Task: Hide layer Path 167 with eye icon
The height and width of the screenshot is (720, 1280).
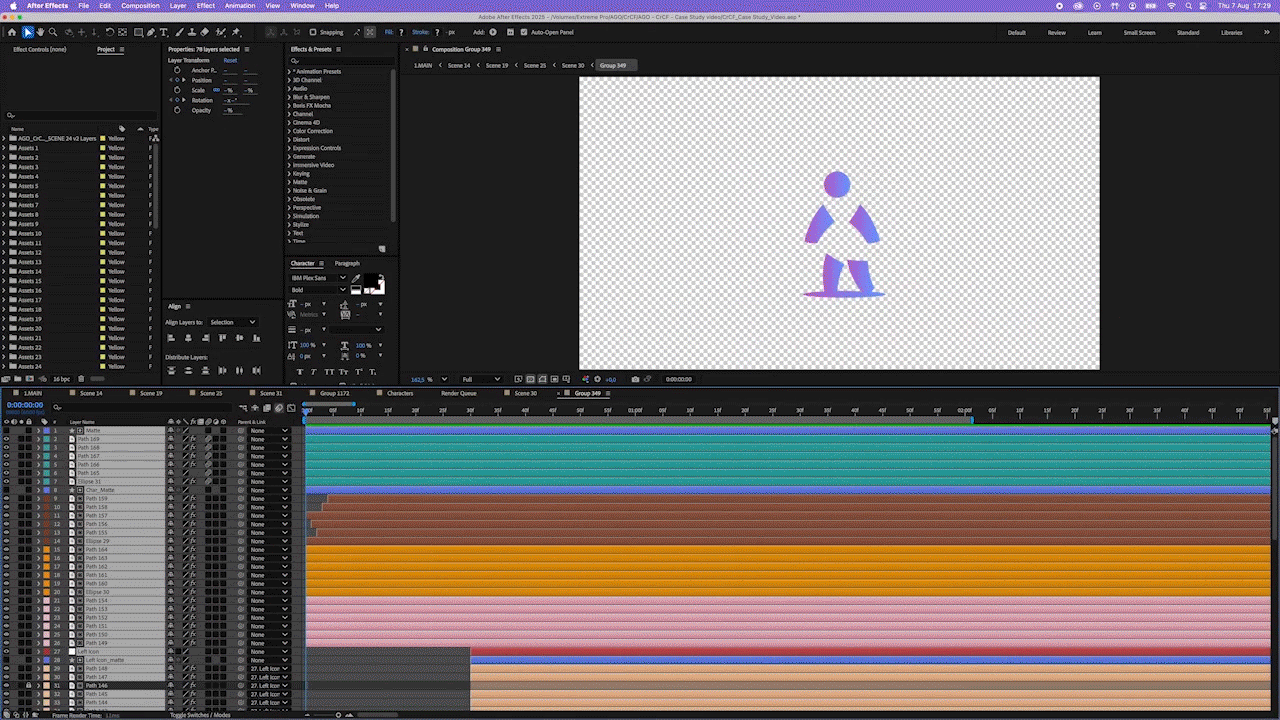Action: [x=6, y=456]
